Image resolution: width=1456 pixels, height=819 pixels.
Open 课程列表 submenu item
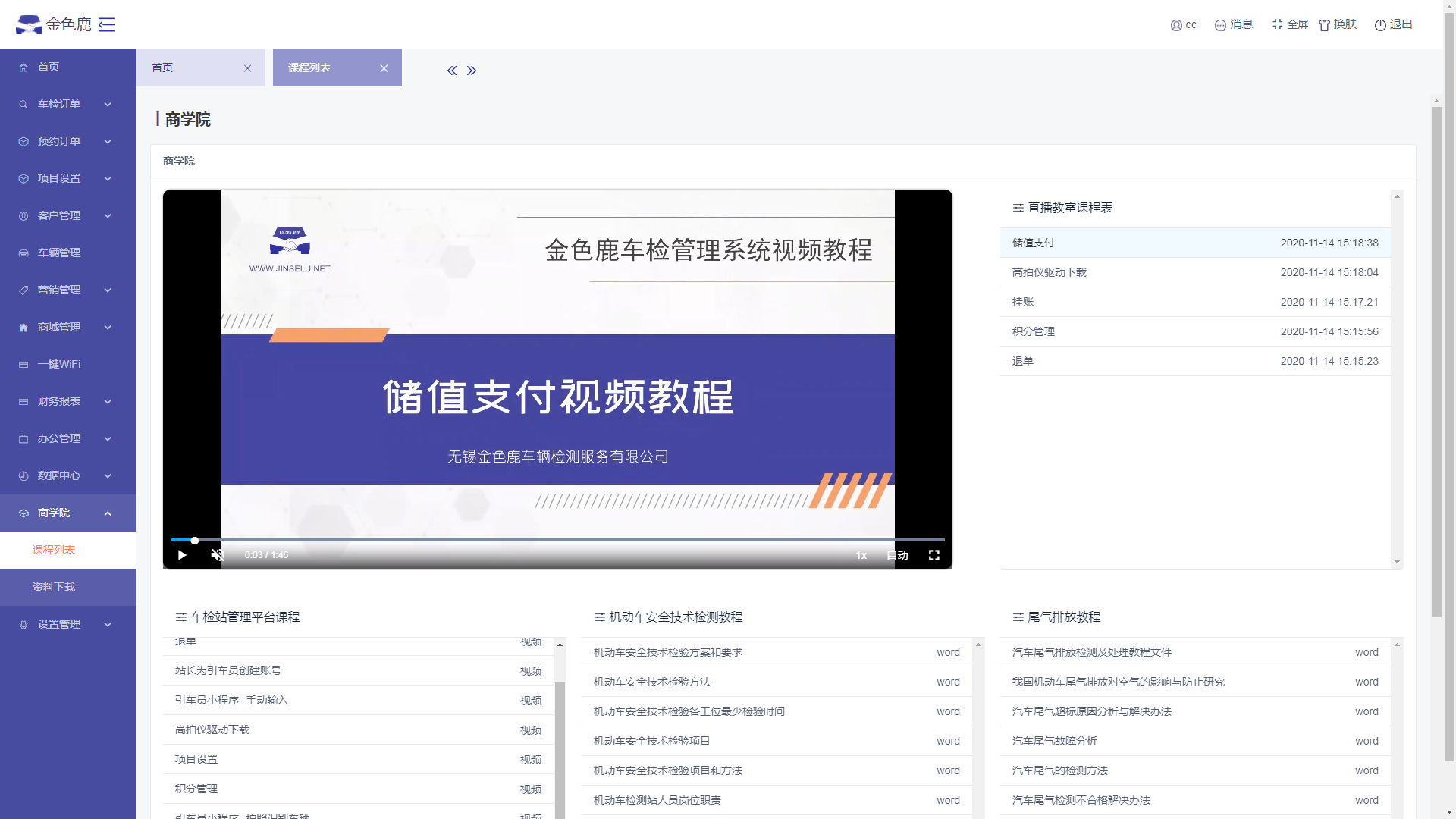[x=68, y=550]
